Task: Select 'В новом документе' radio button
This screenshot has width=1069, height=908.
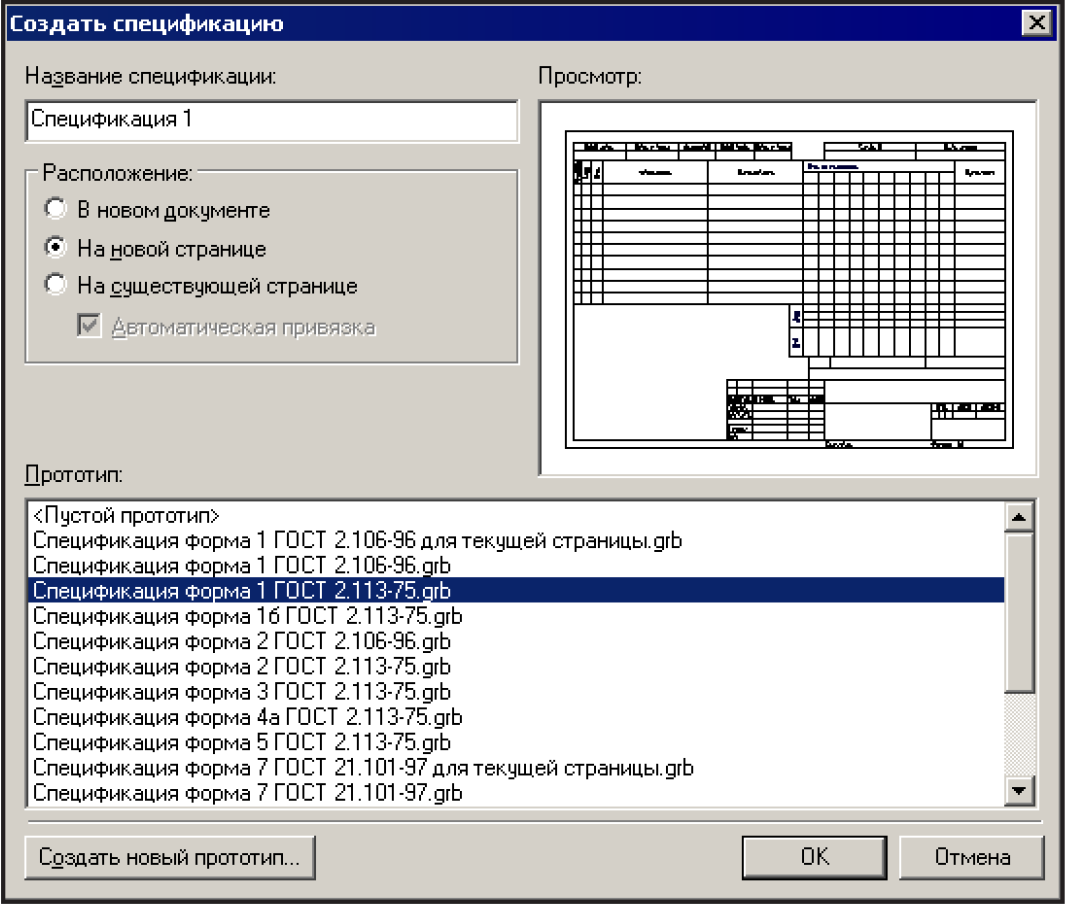Action: (56, 210)
